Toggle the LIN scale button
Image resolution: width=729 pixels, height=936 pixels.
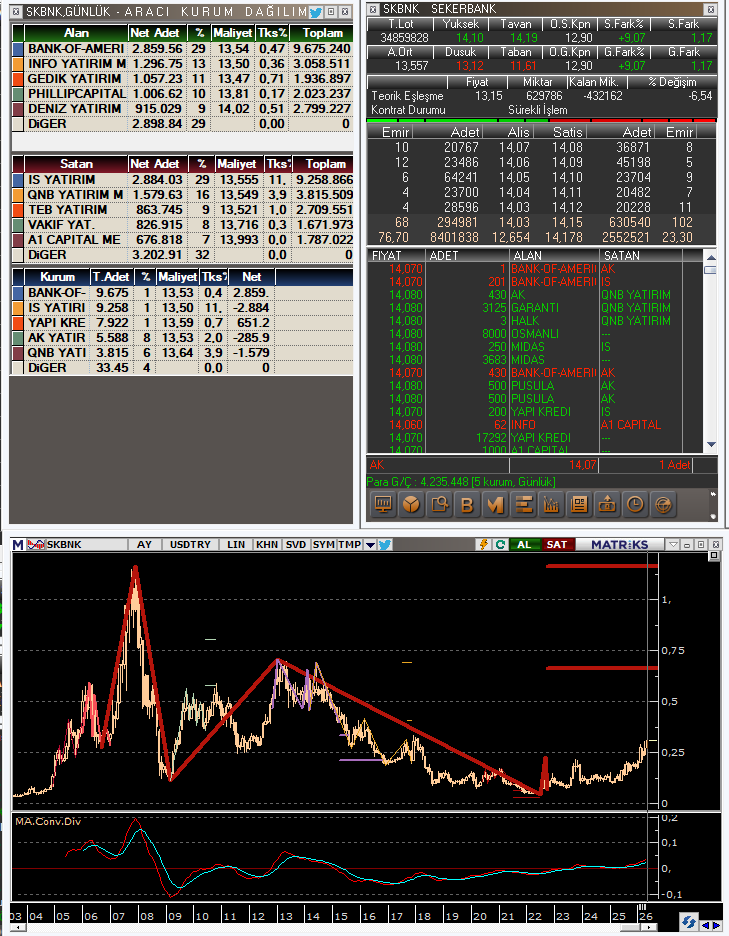coord(236,544)
